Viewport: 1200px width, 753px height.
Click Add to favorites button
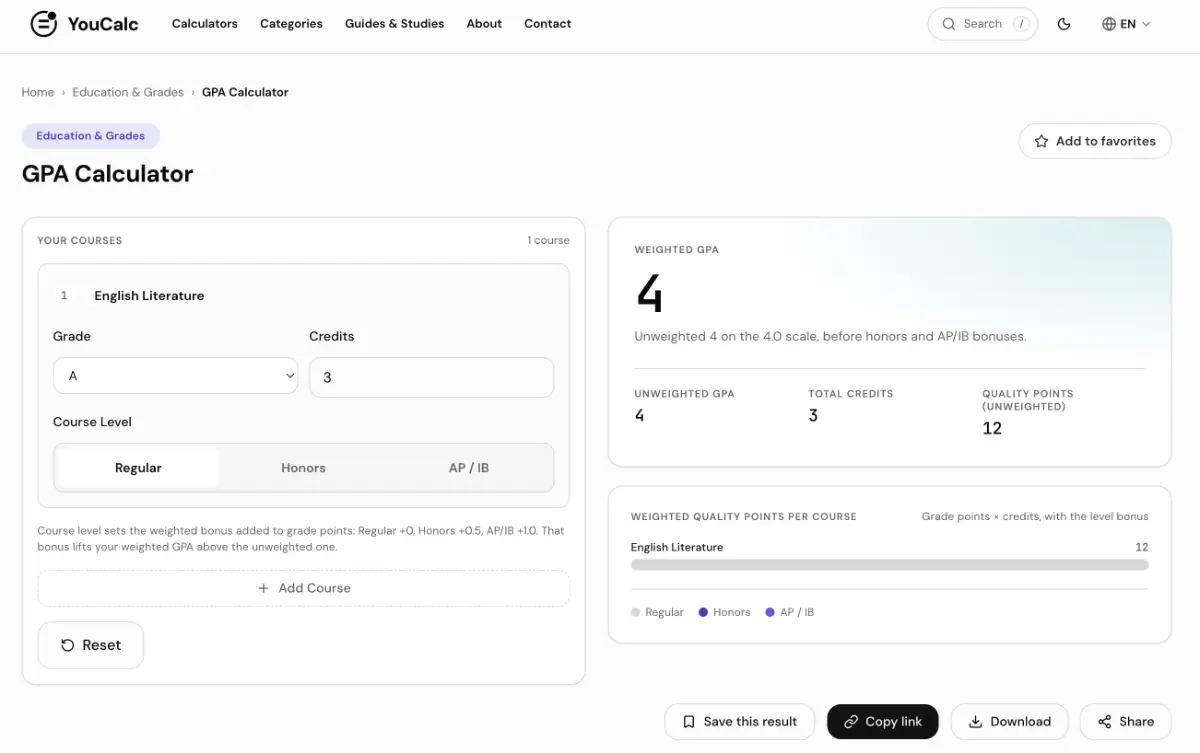click(1095, 141)
